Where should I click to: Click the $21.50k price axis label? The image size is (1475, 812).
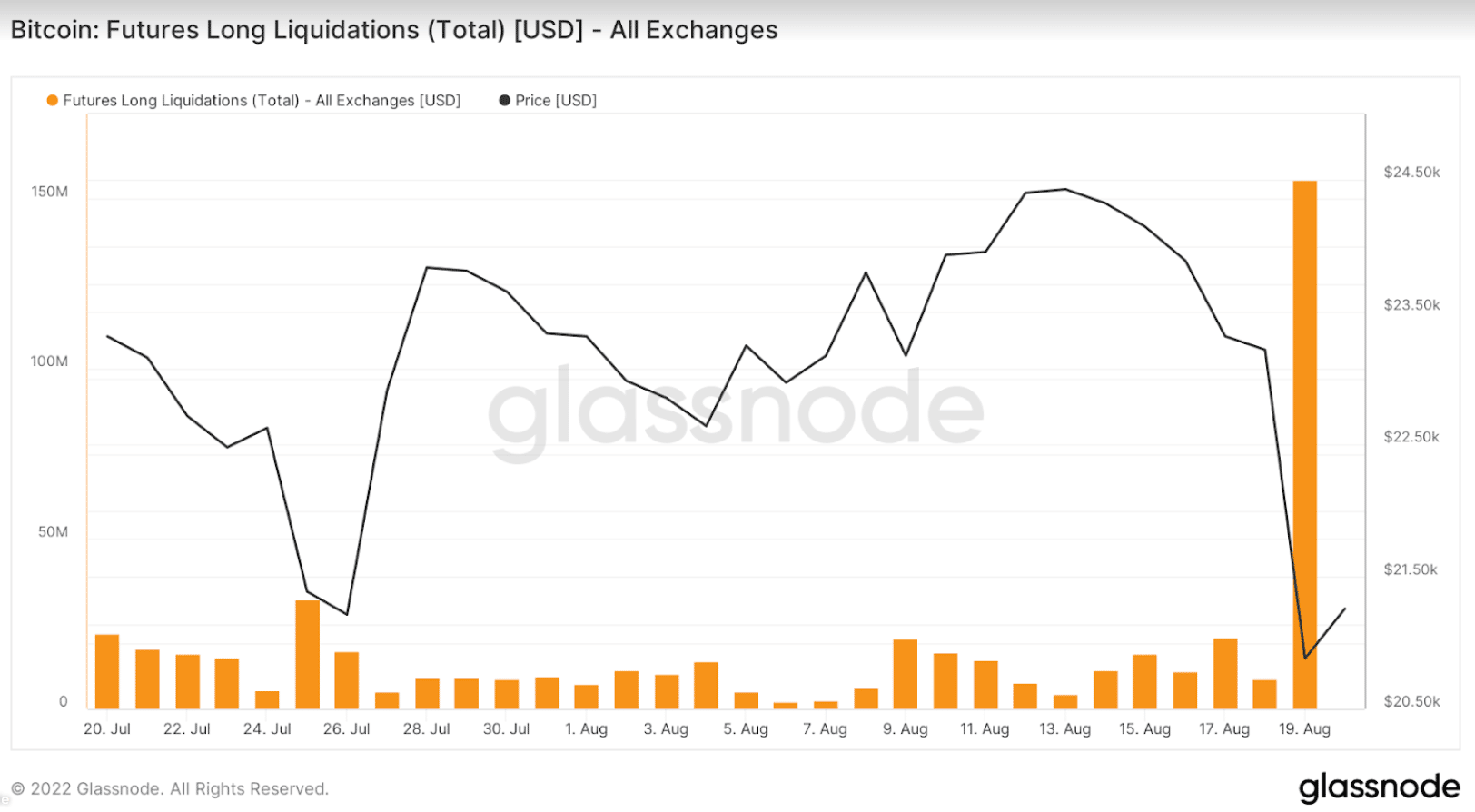[1411, 569]
